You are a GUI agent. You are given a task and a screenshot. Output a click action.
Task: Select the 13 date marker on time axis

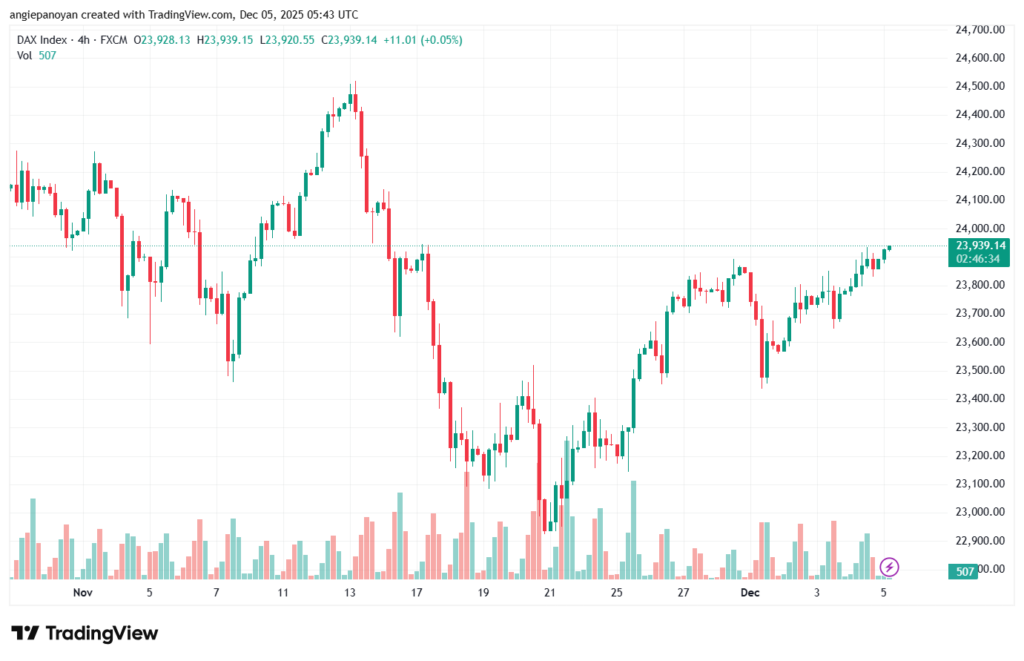click(x=350, y=592)
